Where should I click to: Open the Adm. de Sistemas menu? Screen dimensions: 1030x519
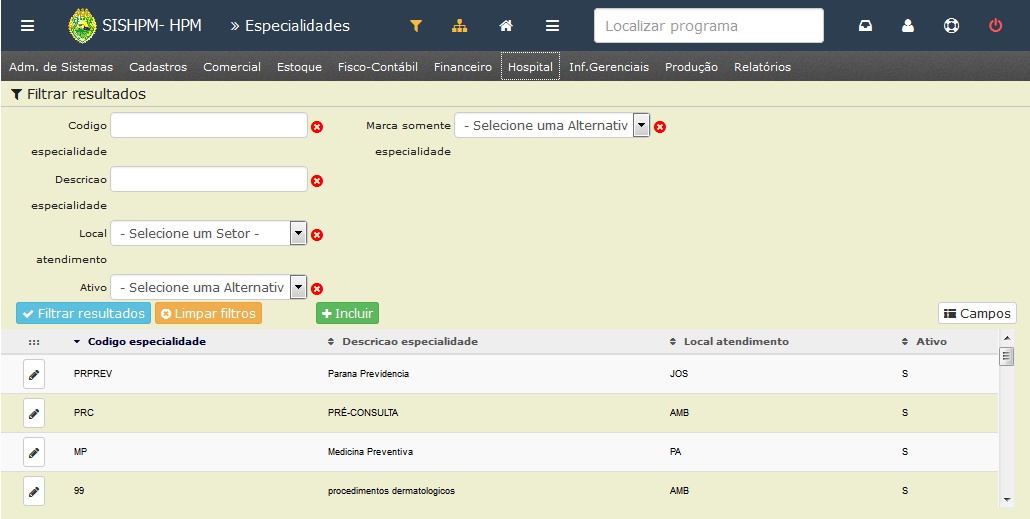tap(61, 67)
